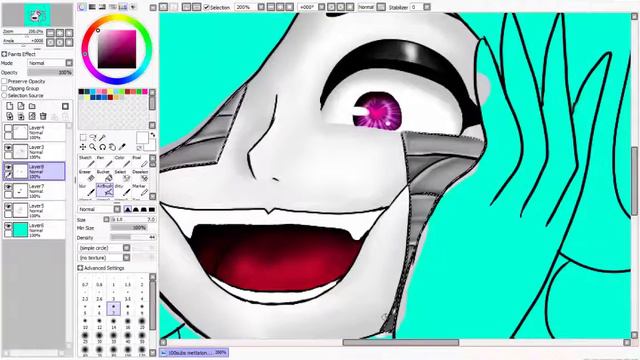640x360 pixels.
Task: Click the canvas horizontal scrollbar
Action: 400,342
